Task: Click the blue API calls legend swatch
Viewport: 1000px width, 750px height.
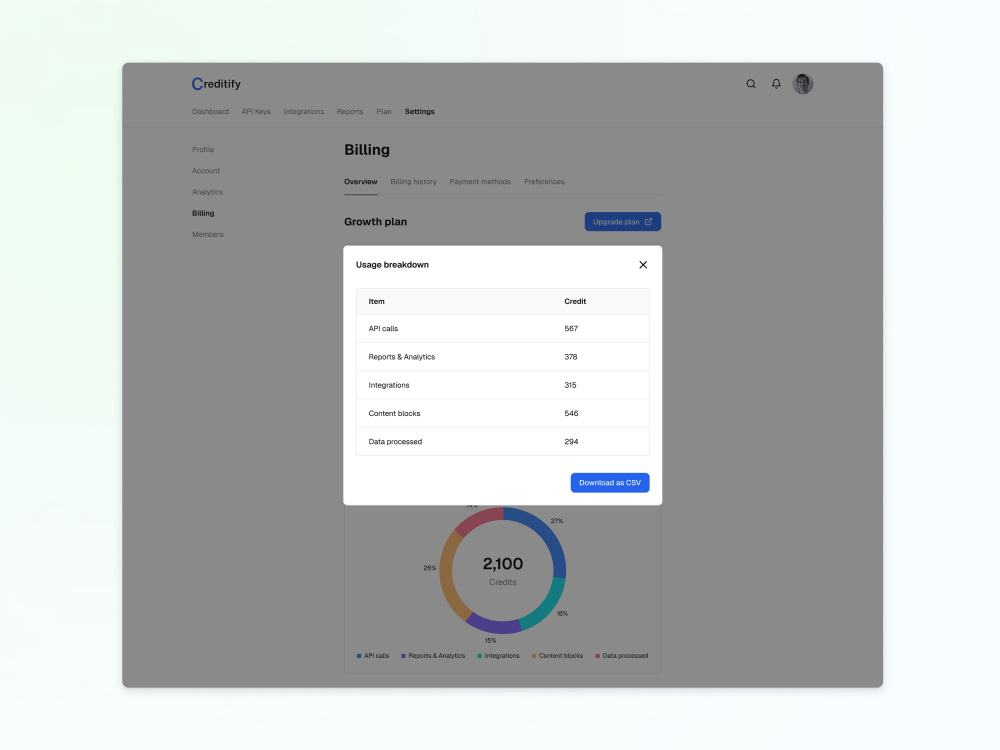Action: (359, 656)
